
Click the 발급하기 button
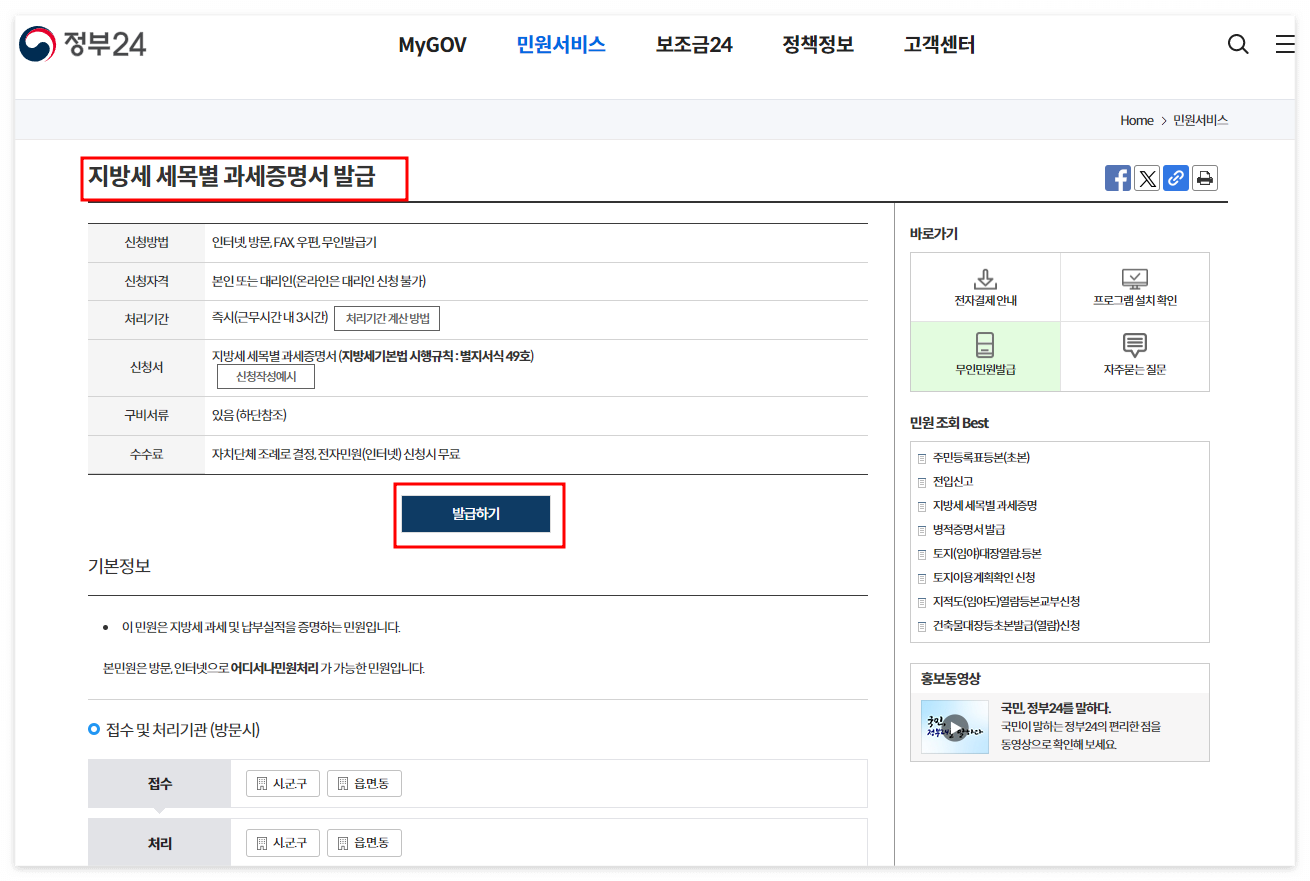(x=476, y=513)
